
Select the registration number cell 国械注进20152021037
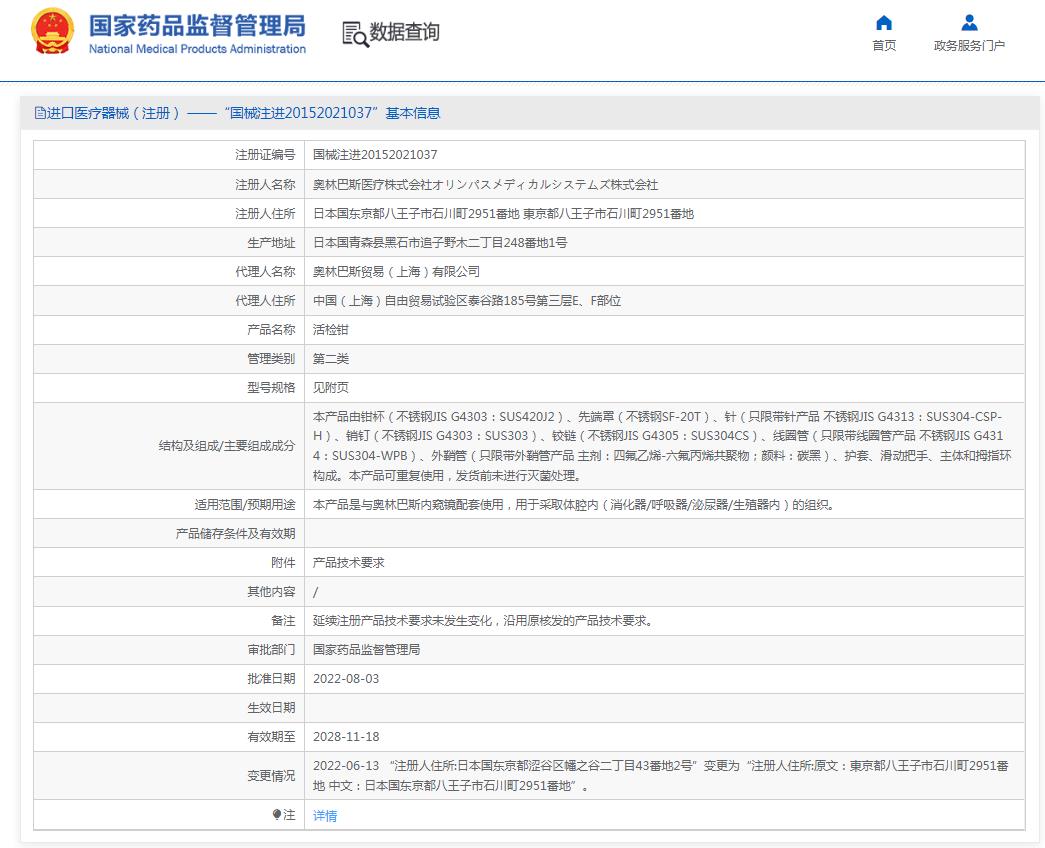tap(378, 154)
